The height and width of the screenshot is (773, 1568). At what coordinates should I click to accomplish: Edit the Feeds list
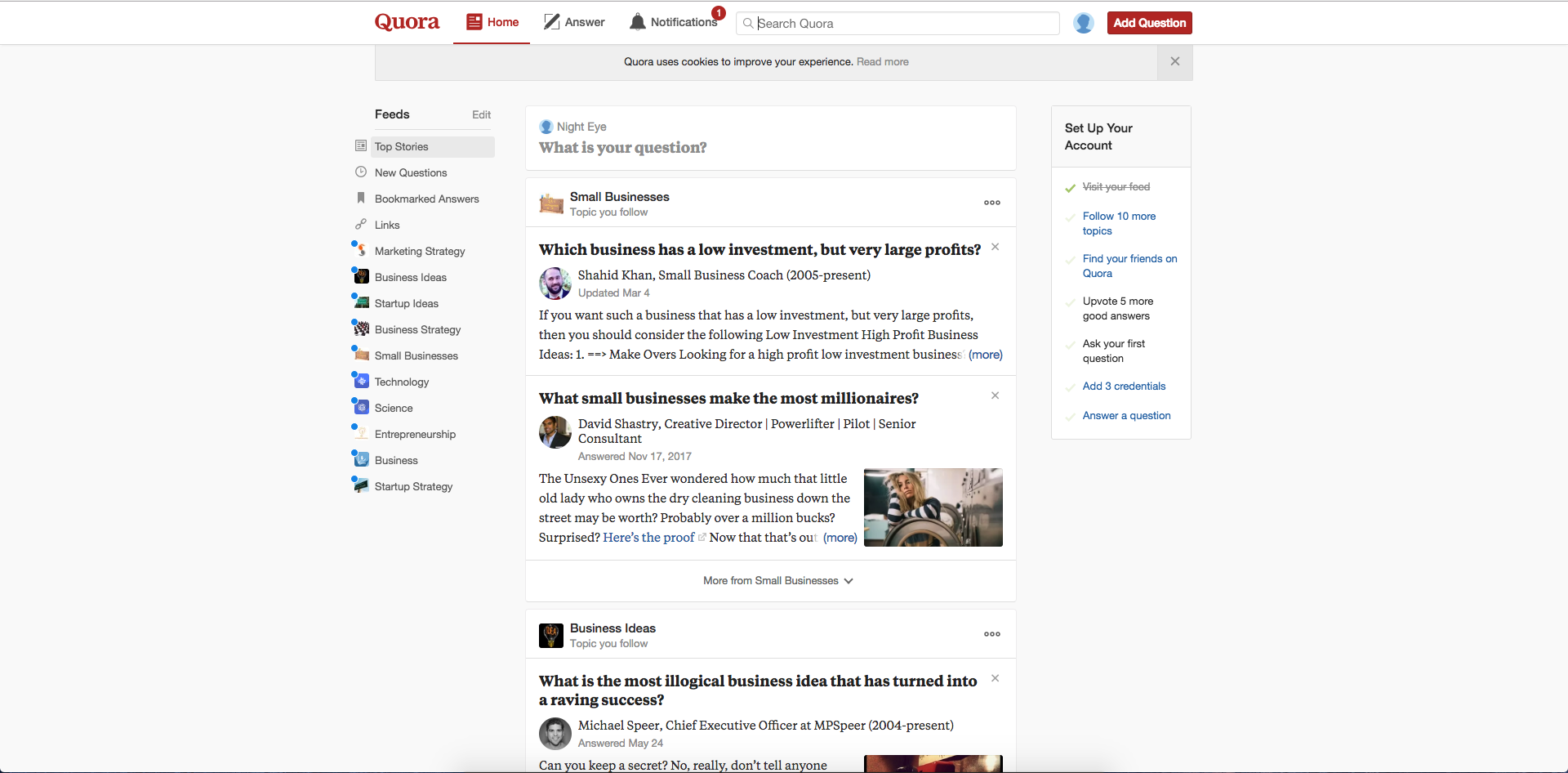coord(481,114)
